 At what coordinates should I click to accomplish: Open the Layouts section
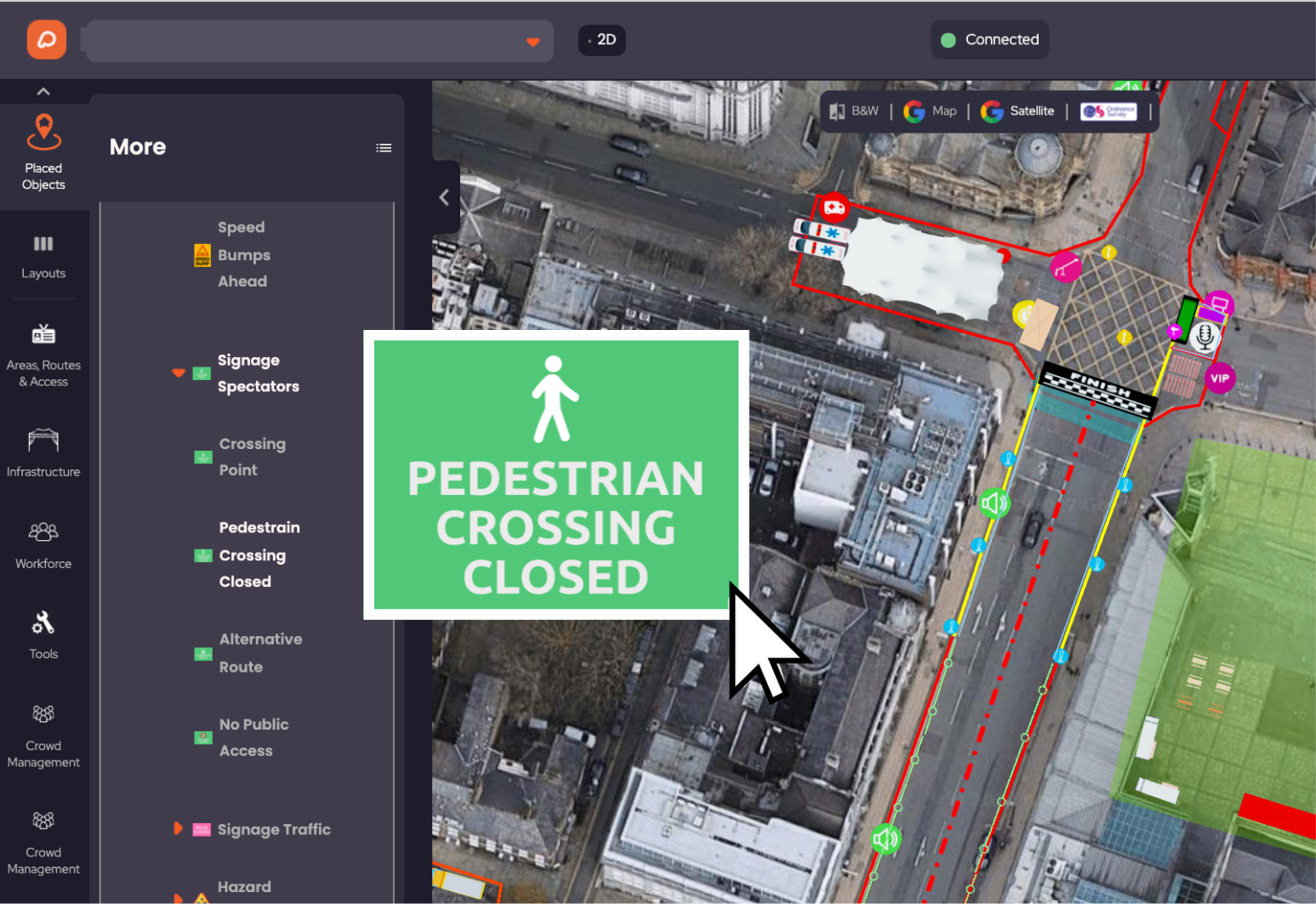tap(43, 257)
